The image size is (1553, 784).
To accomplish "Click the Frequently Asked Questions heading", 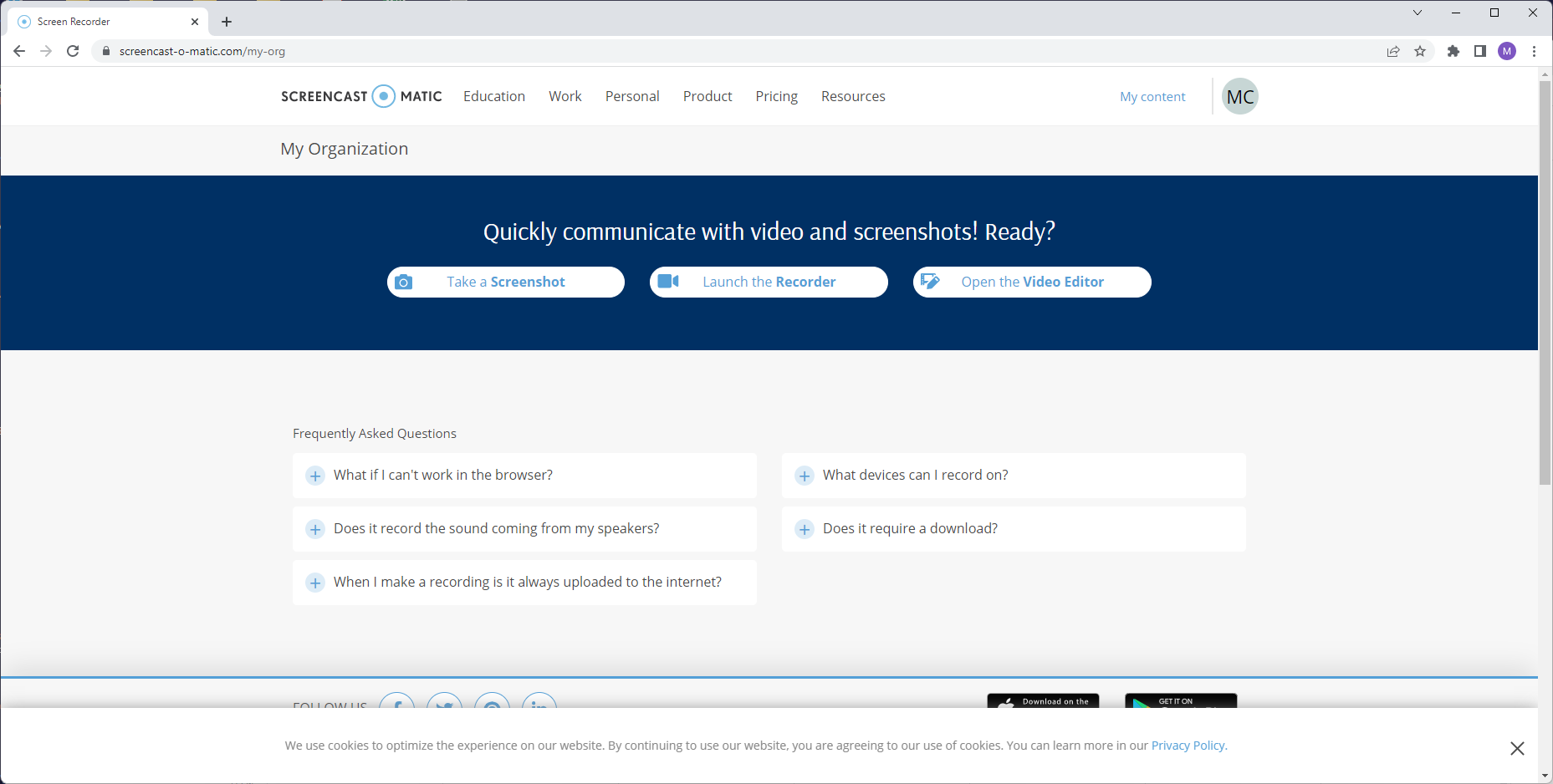I will tap(375, 433).
